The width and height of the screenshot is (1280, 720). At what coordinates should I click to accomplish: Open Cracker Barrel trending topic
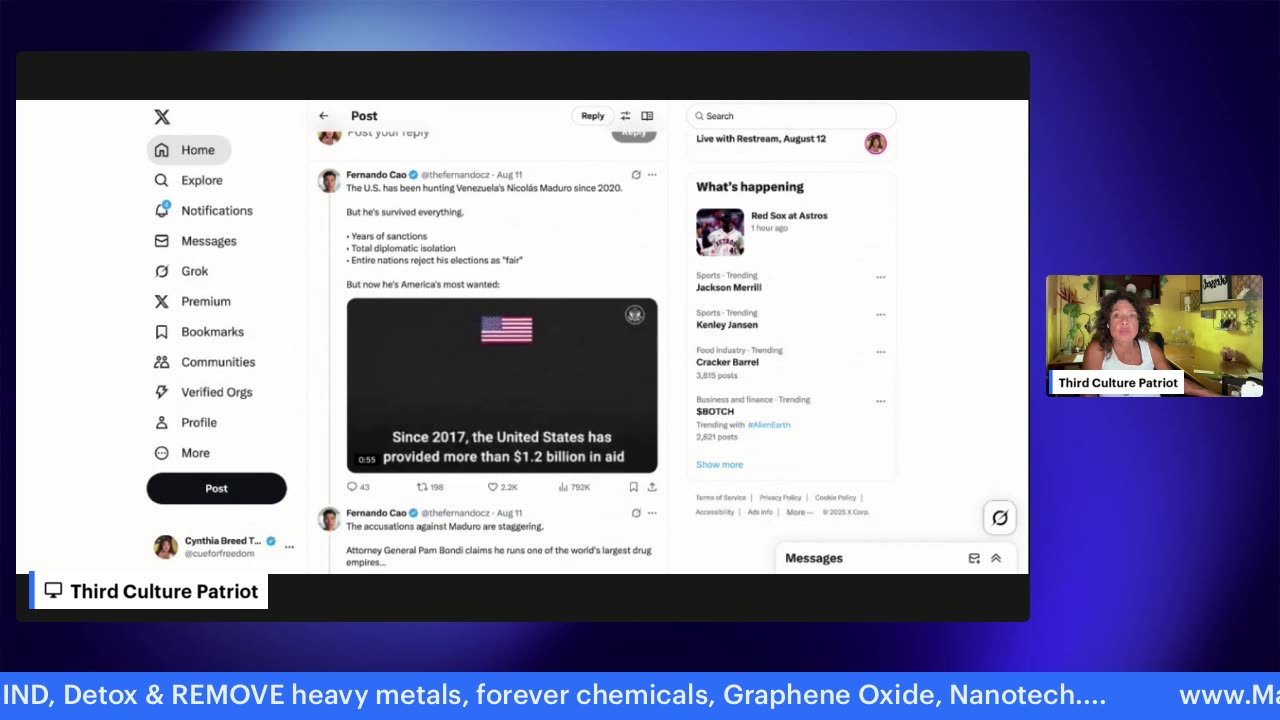pos(727,362)
